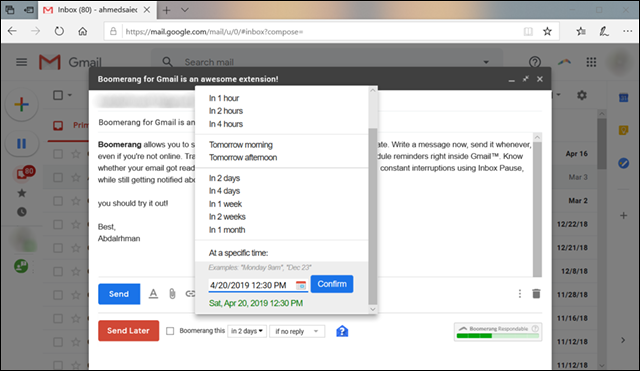The height and width of the screenshot is (371, 640).
Task: Open the Gmail settings gear
Action: [x=582, y=96]
